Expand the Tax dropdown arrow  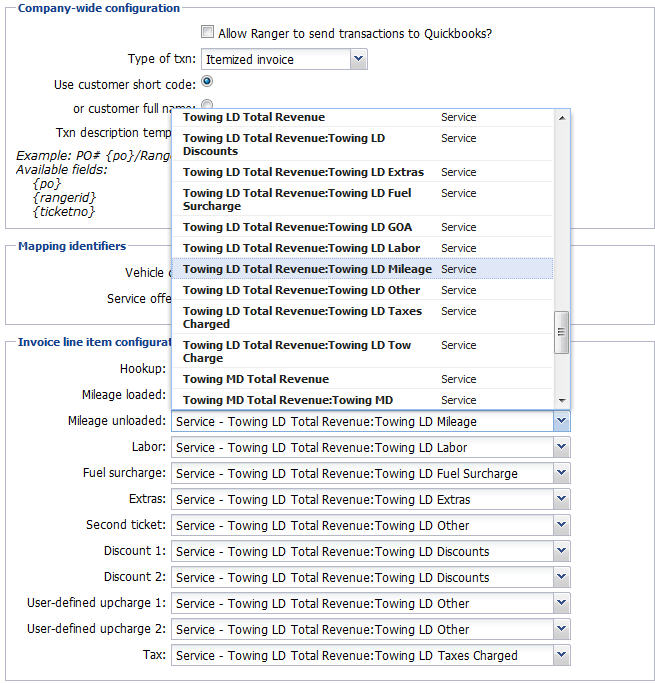pyautogui.click(x=562, y=656)
